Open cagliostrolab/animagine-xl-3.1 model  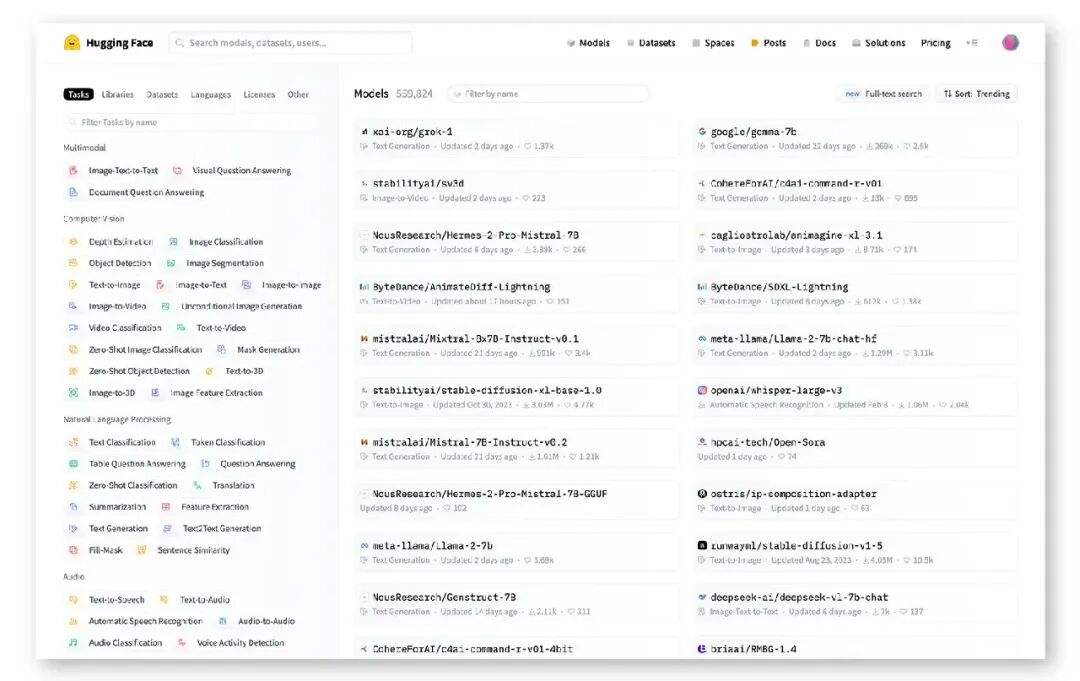pos(855,242)
